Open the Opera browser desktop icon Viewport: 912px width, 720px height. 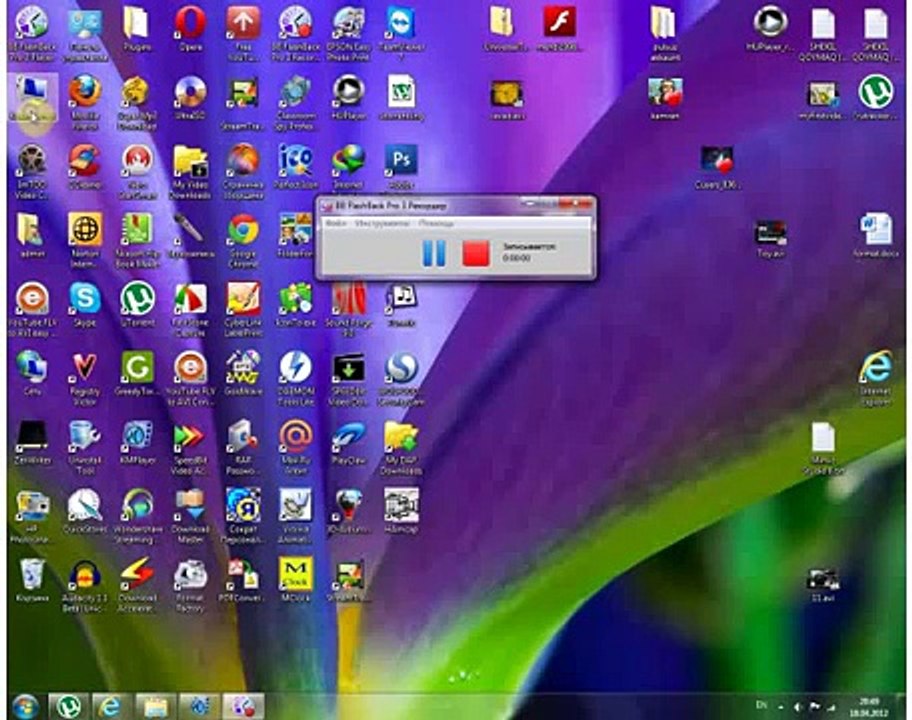(x=190, y=29)
